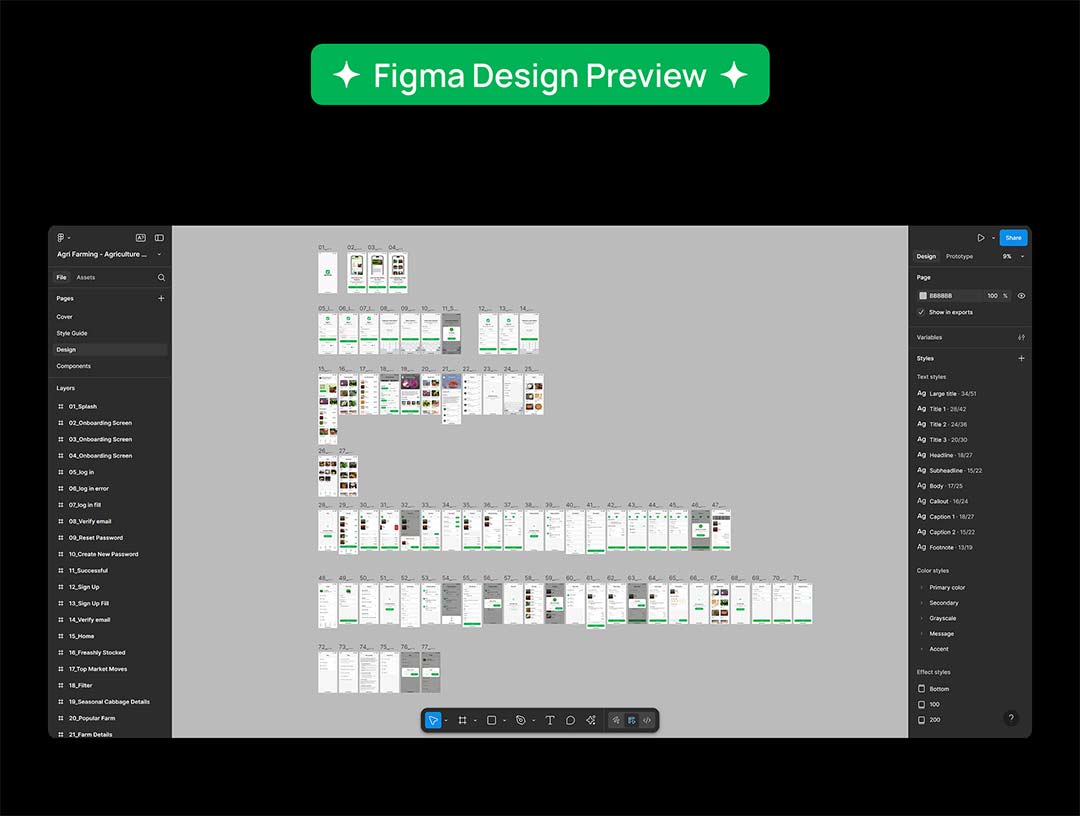This screenshot has width=1080, height=816.
Task: Uncheck the Show in exports checkbox
Action: (921, 312)
